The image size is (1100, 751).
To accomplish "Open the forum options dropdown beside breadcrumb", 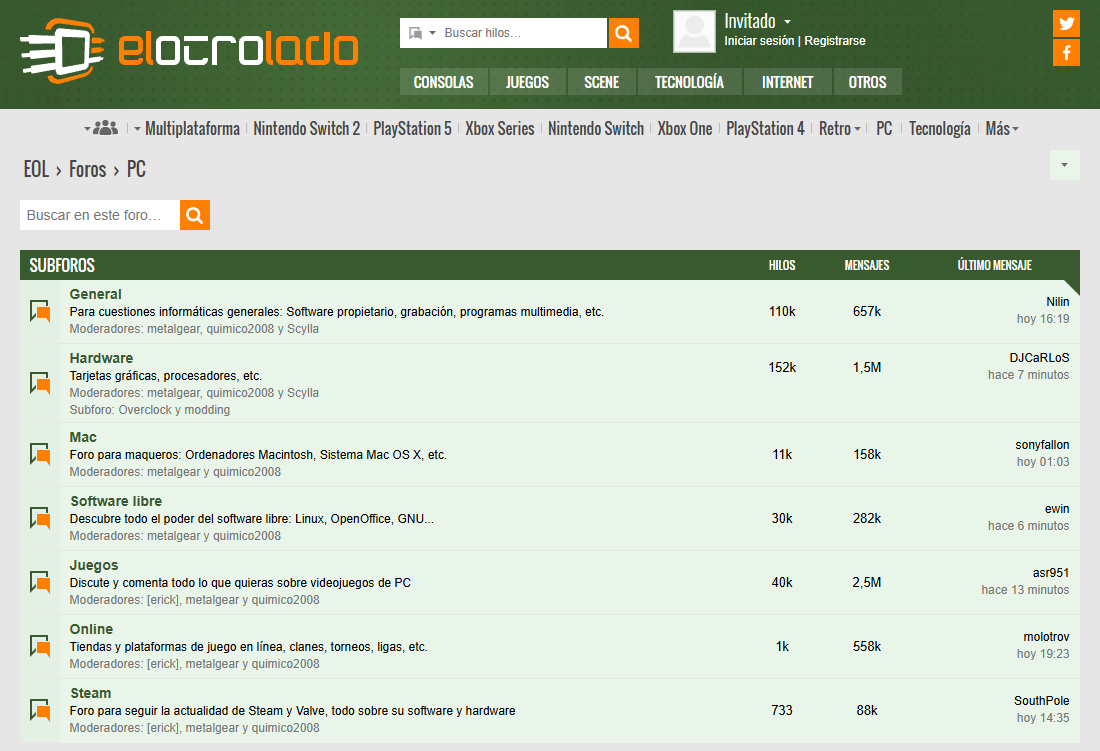I will click(1064, 165).
